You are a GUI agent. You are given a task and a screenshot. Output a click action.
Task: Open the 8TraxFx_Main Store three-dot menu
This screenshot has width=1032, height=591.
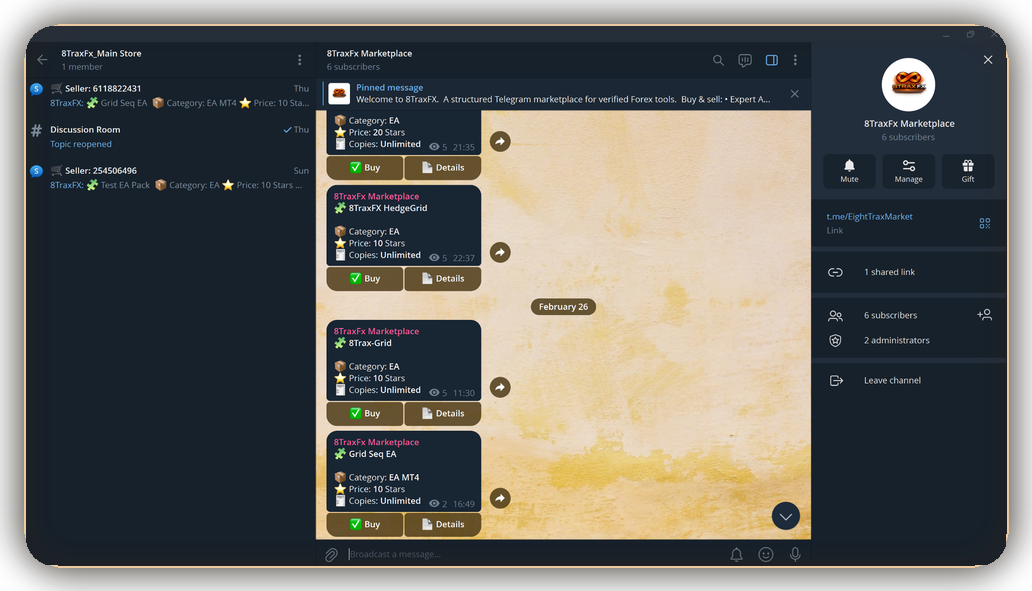[x=299, y=60]
